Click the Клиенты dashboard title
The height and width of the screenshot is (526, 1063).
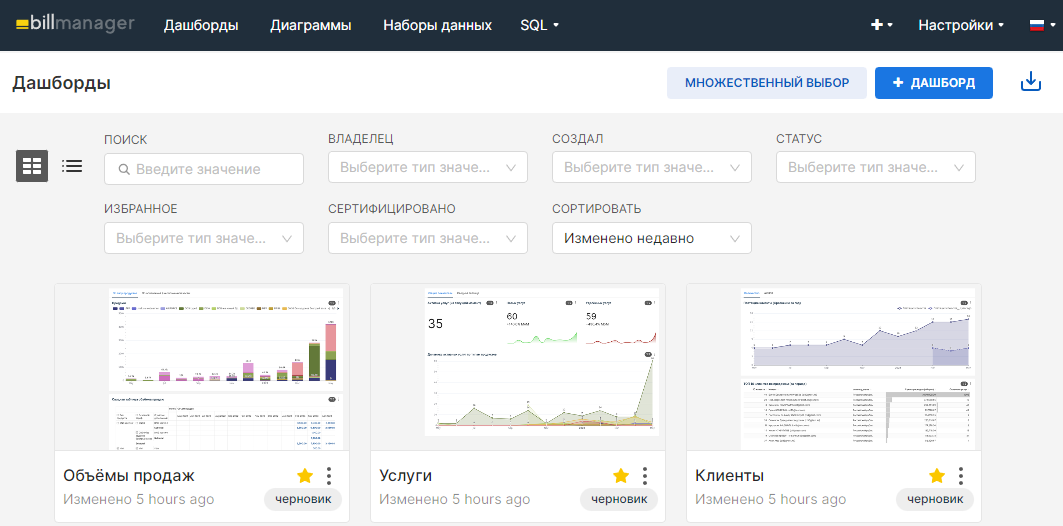click(x=729, y=475)
